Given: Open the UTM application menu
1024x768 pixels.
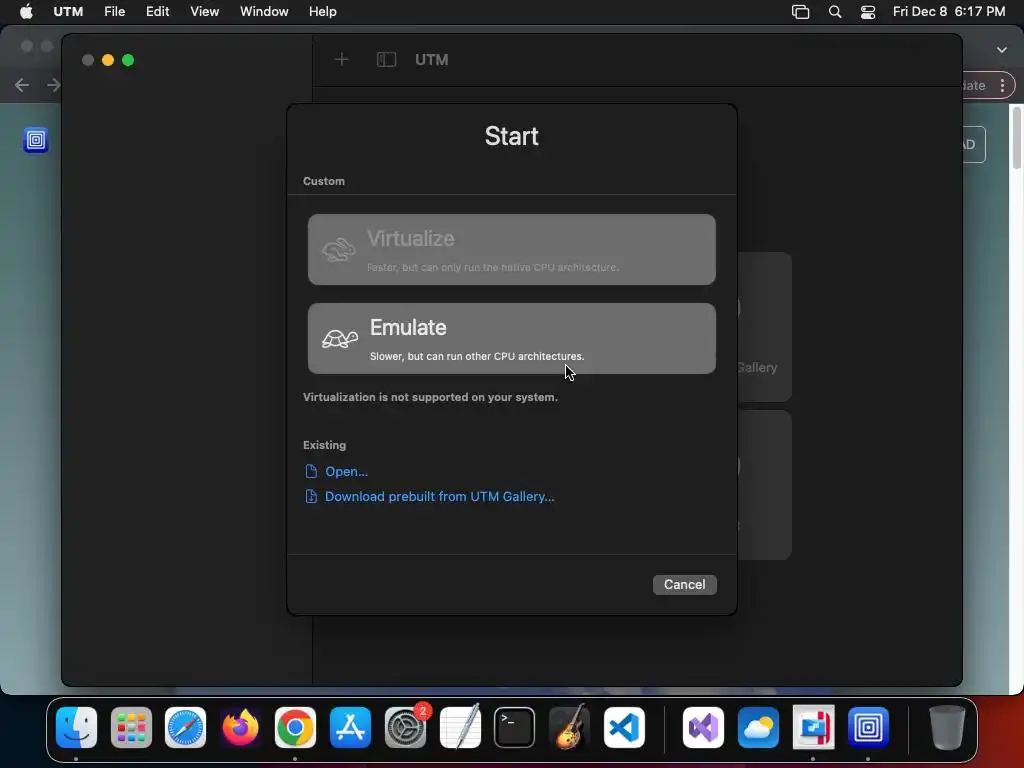Looking at the screenshot, I should (x=68, y=11).
